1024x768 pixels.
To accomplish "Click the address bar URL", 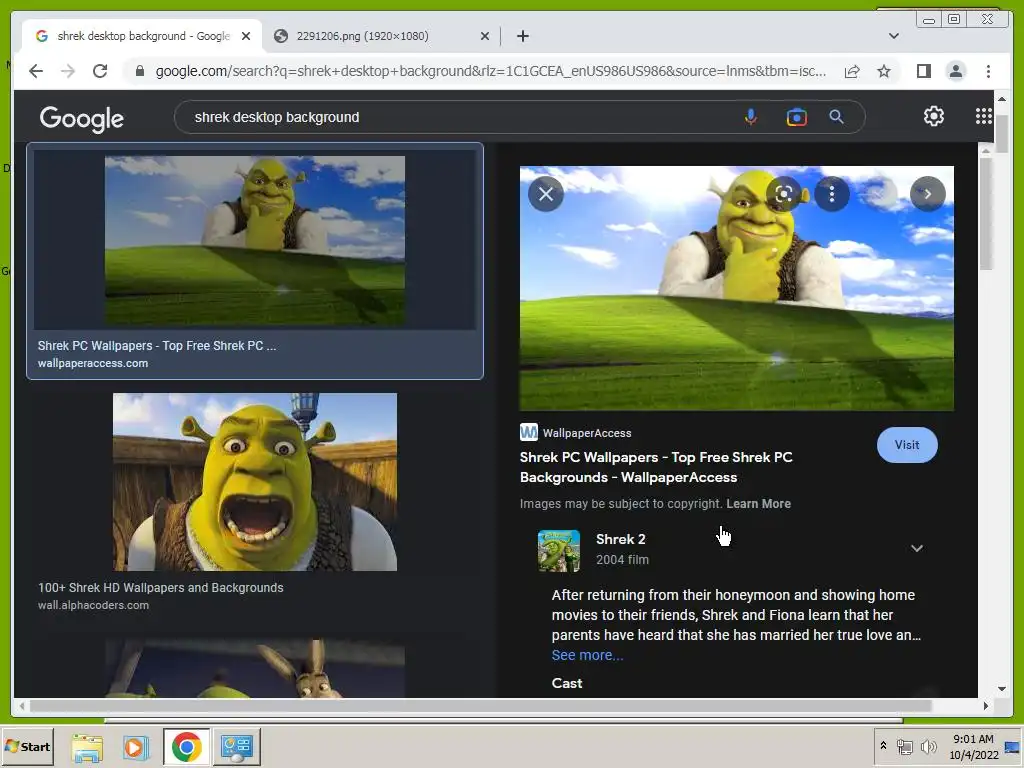I will pyautogui.click(x=490, y=71).
